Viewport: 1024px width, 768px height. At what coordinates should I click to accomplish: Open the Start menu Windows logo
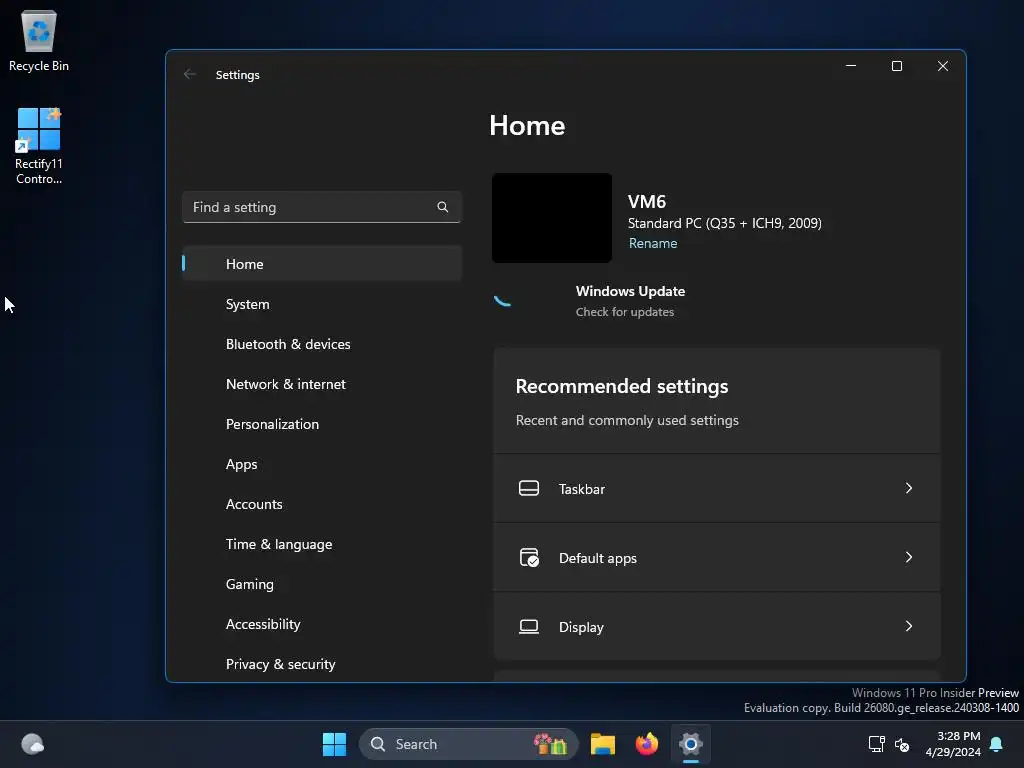coord(334,744)
